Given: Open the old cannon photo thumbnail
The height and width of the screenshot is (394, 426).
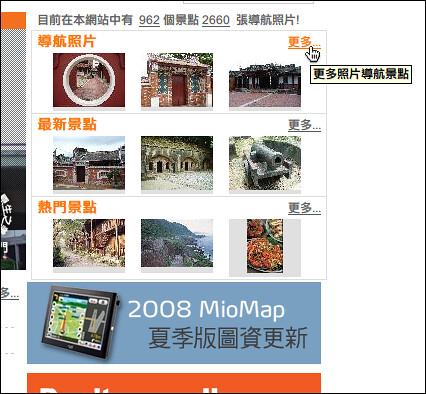Looking at the screenshot, I should 265,163.
